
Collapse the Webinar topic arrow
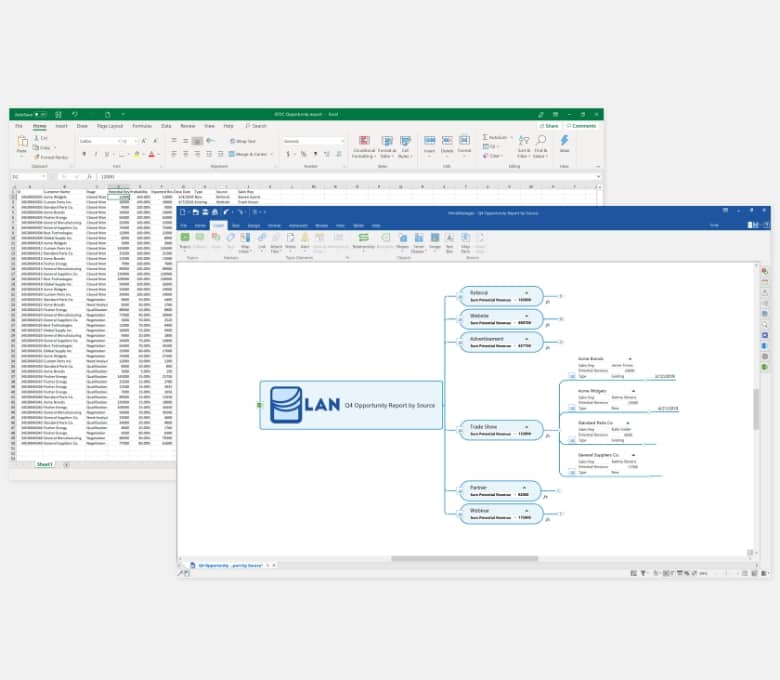tap(526, 510)
